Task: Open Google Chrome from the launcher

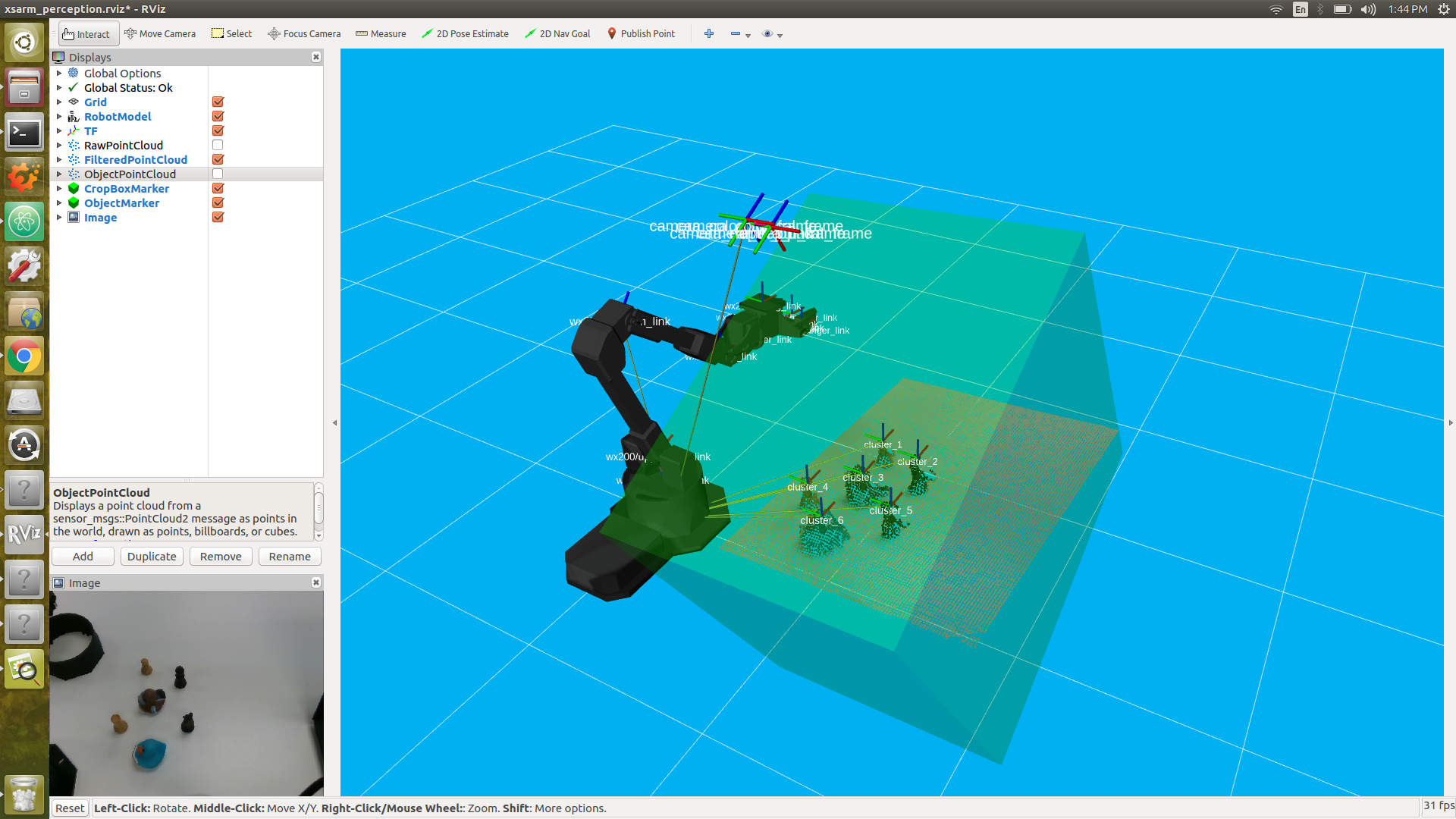Action: pyautogui.click(x=24, y=356)
